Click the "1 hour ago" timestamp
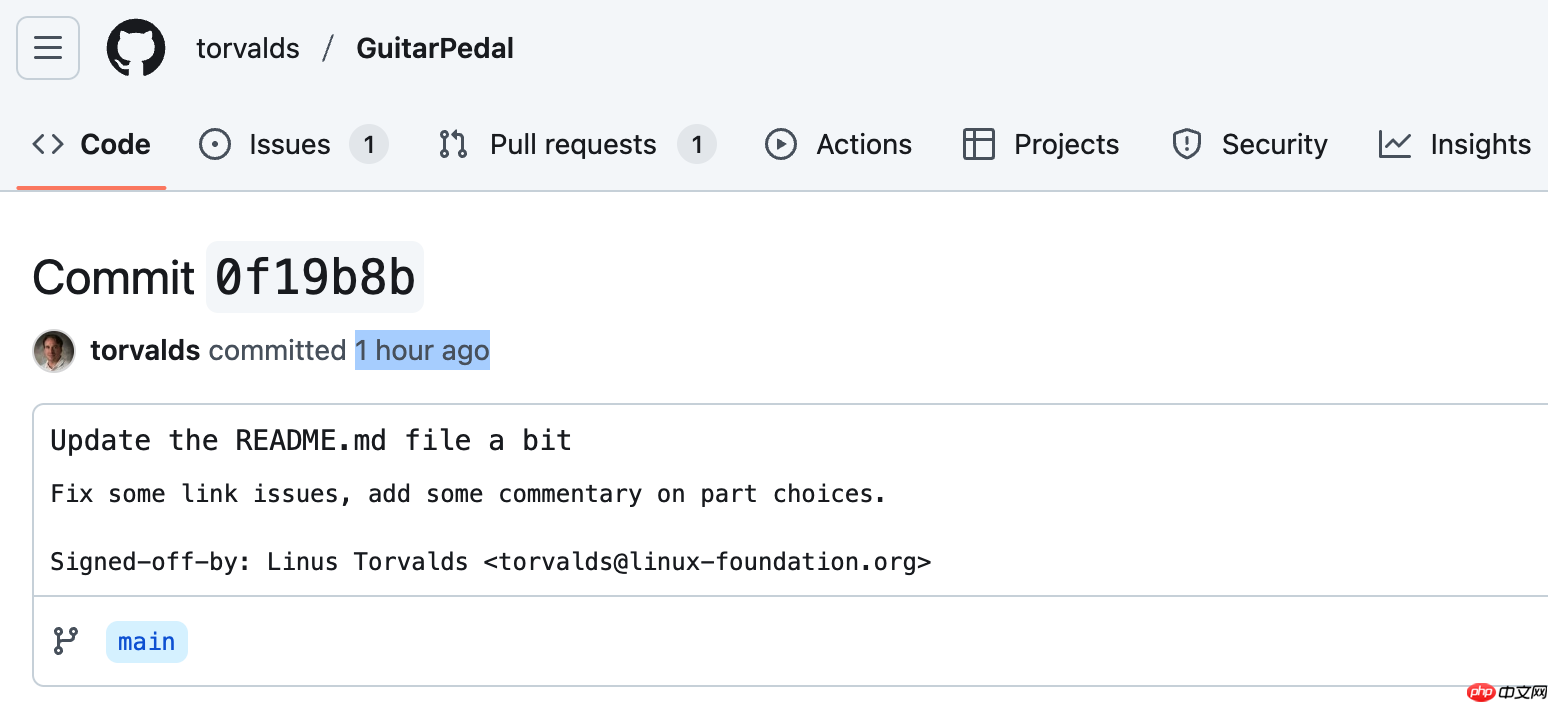 (422, 351)
